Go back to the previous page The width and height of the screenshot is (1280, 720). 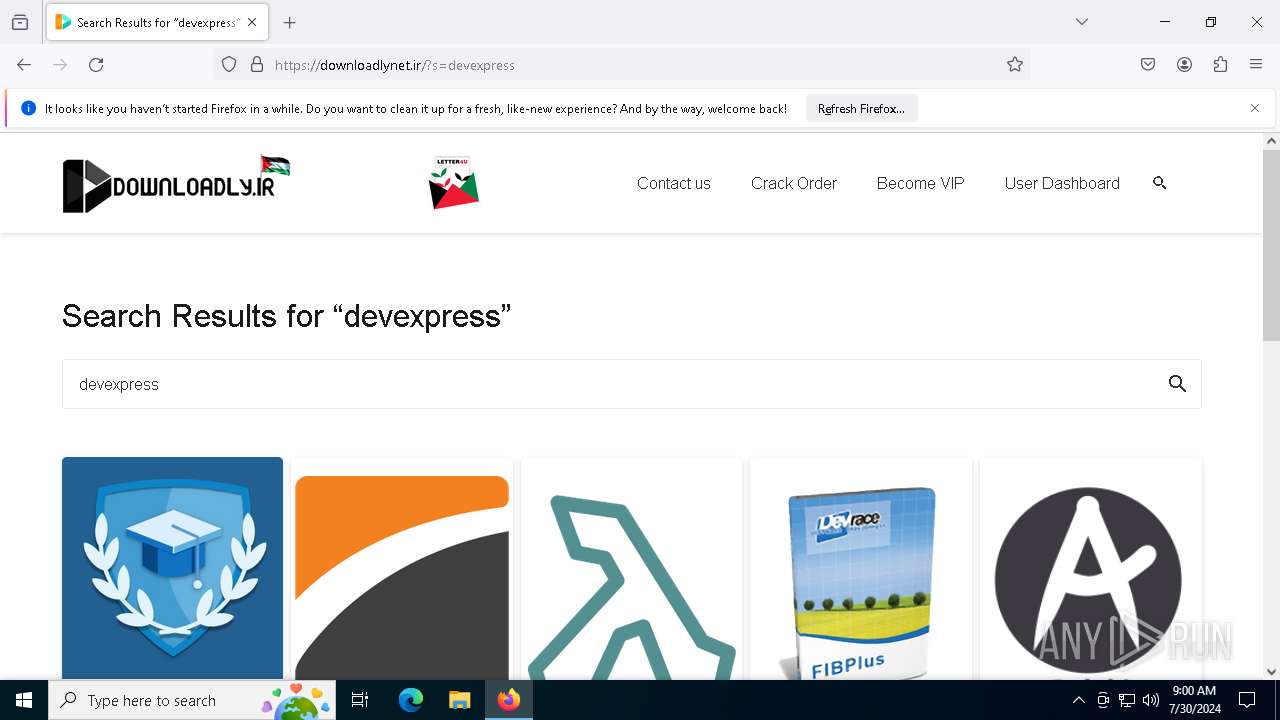24,65
